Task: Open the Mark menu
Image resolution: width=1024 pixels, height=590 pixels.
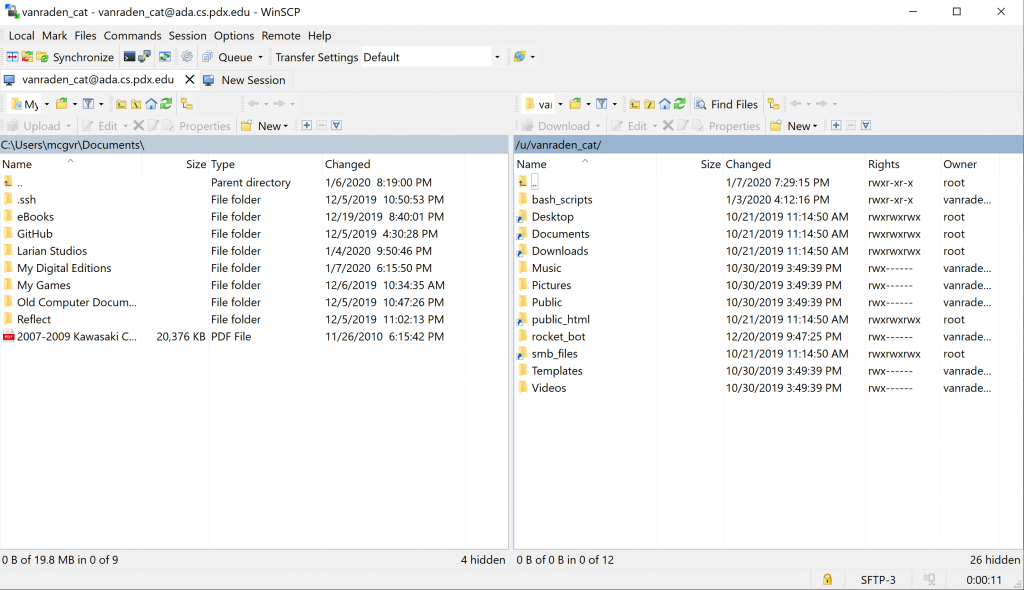Action: point(54,35)
